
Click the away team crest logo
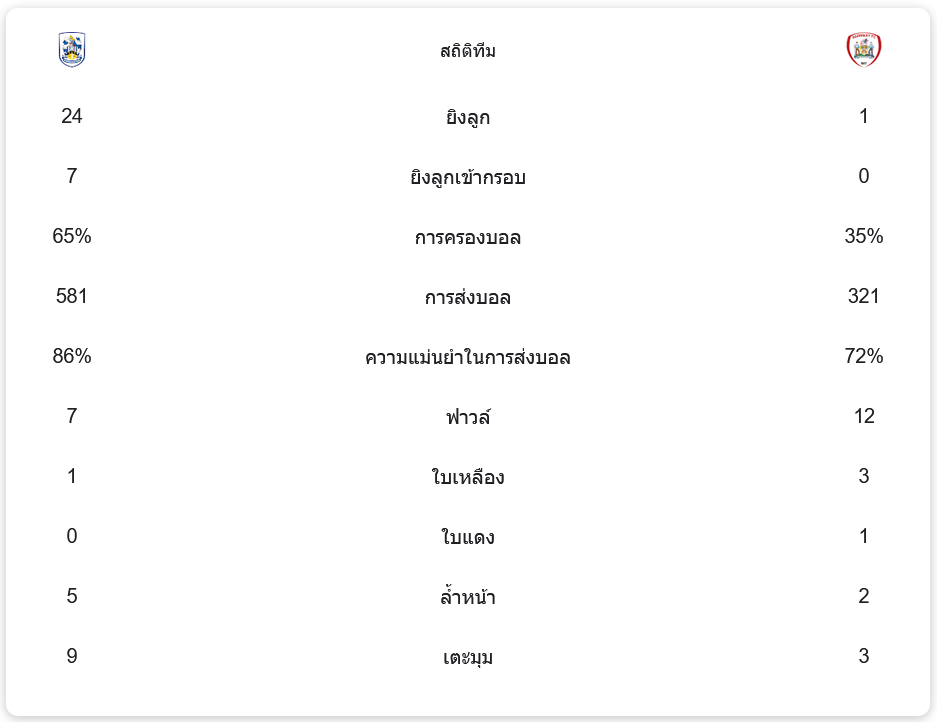click(x=864, y=50)
